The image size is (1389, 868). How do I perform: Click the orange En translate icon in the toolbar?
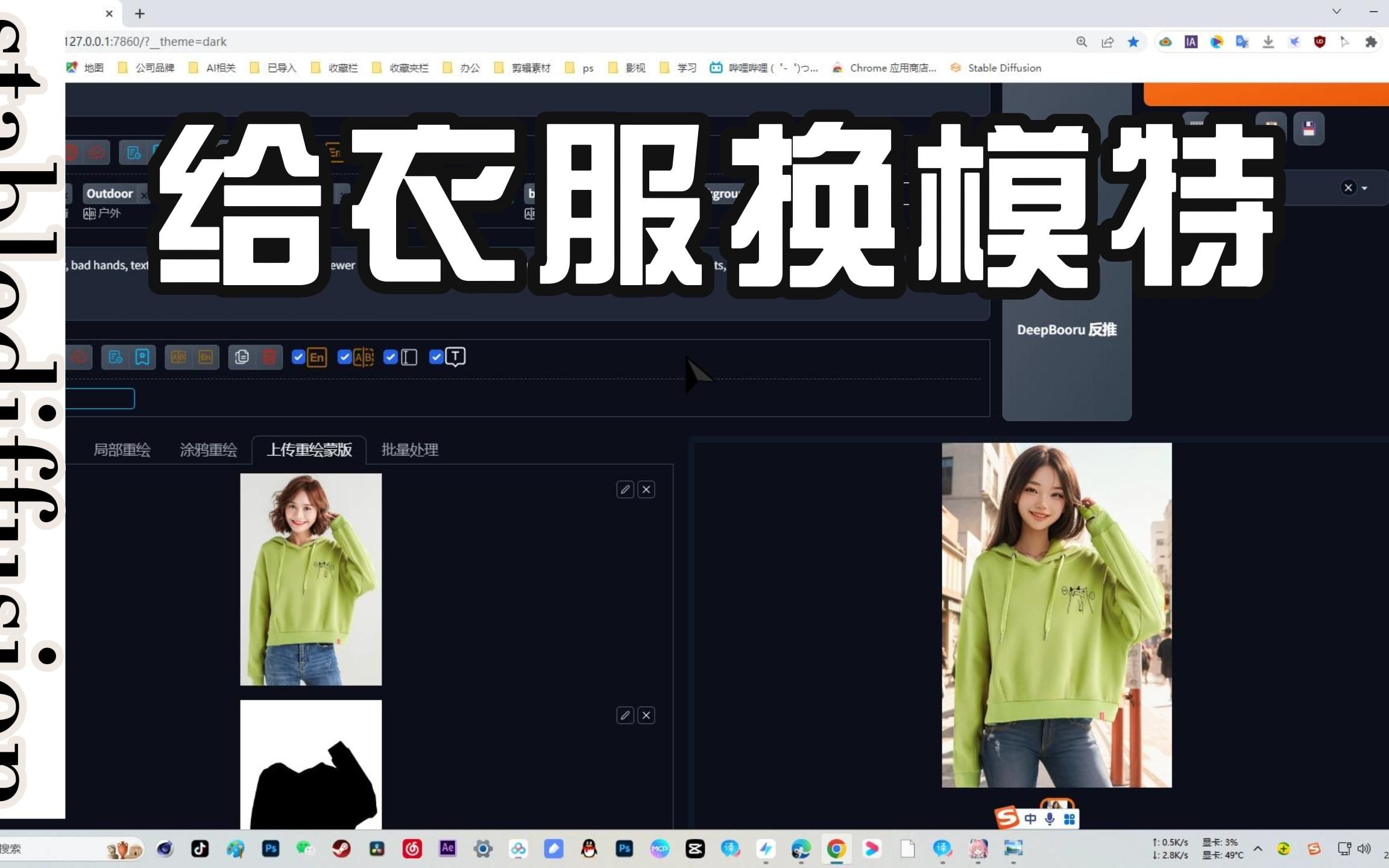pos(206,357)
